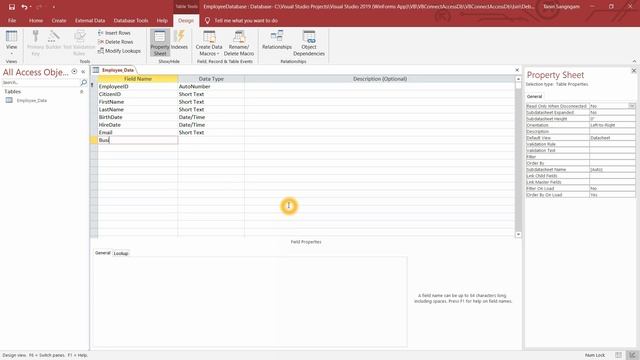The image size is (640, 360).
Task: Click the Default View property value Datasheet
Action: pyautogui.click(x=612, y=138)
